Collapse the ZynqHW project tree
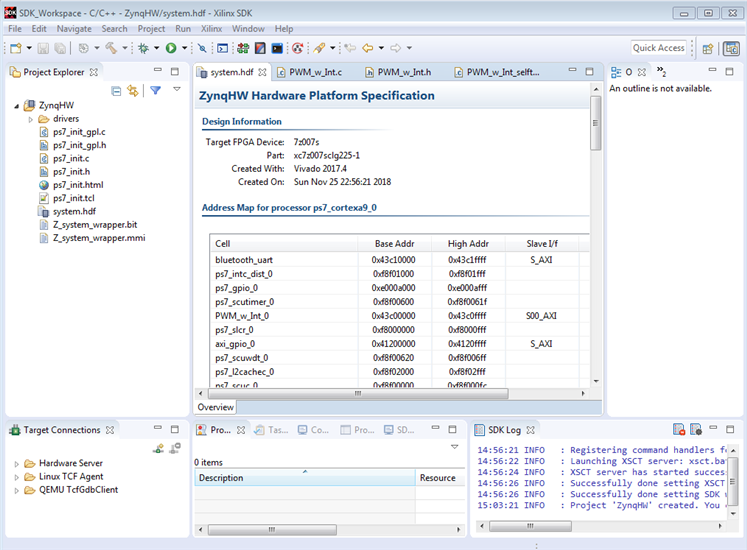 coord(17,106)
